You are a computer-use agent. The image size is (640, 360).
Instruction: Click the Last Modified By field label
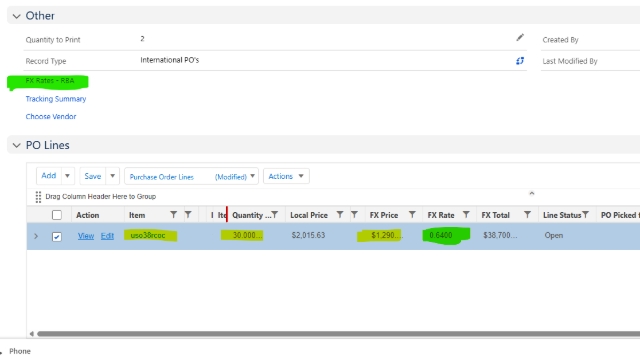pyautogui.click(x=570, y=61)
